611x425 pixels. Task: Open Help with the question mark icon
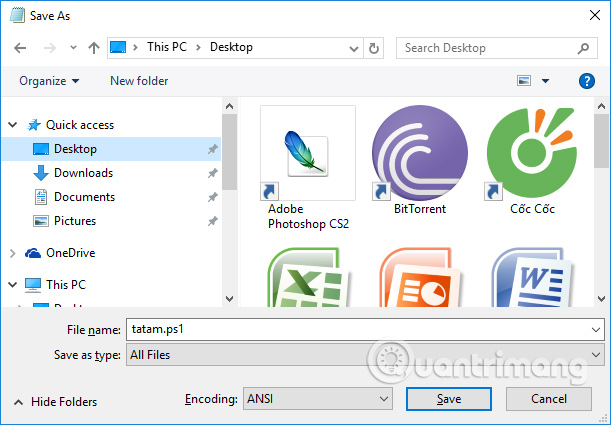pos(586,81)
